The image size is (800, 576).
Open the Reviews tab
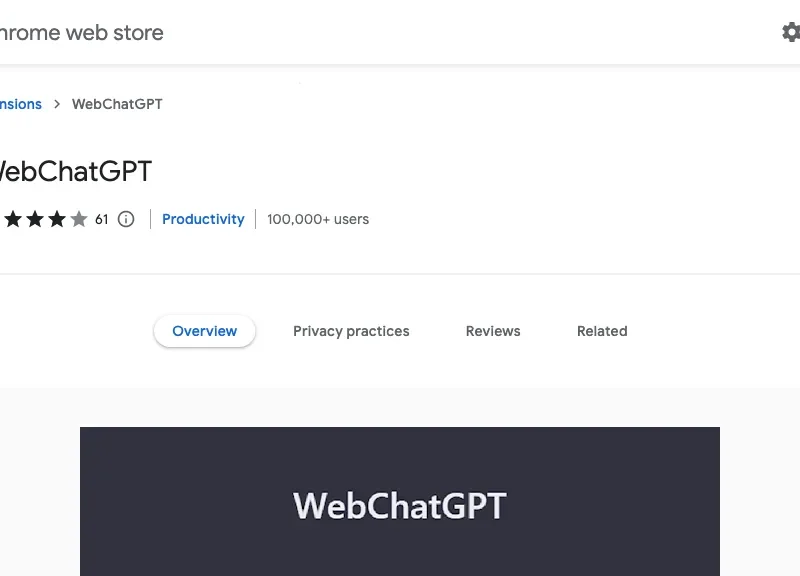click(492, 331)
